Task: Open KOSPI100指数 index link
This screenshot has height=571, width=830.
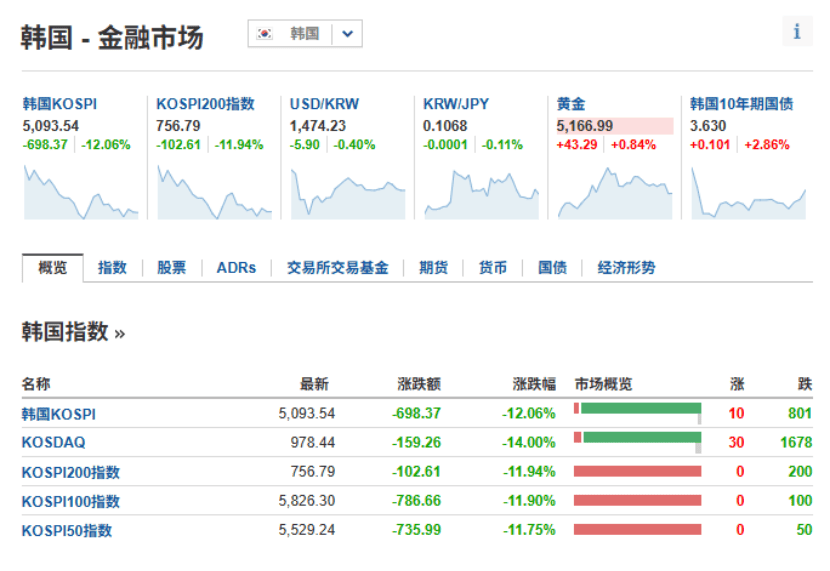Action: (70, 501)
